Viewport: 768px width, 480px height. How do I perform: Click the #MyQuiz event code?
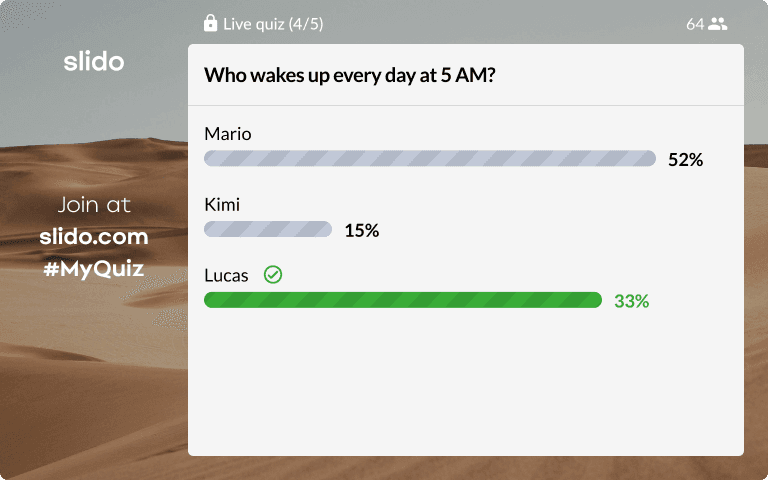click(94, 268)
